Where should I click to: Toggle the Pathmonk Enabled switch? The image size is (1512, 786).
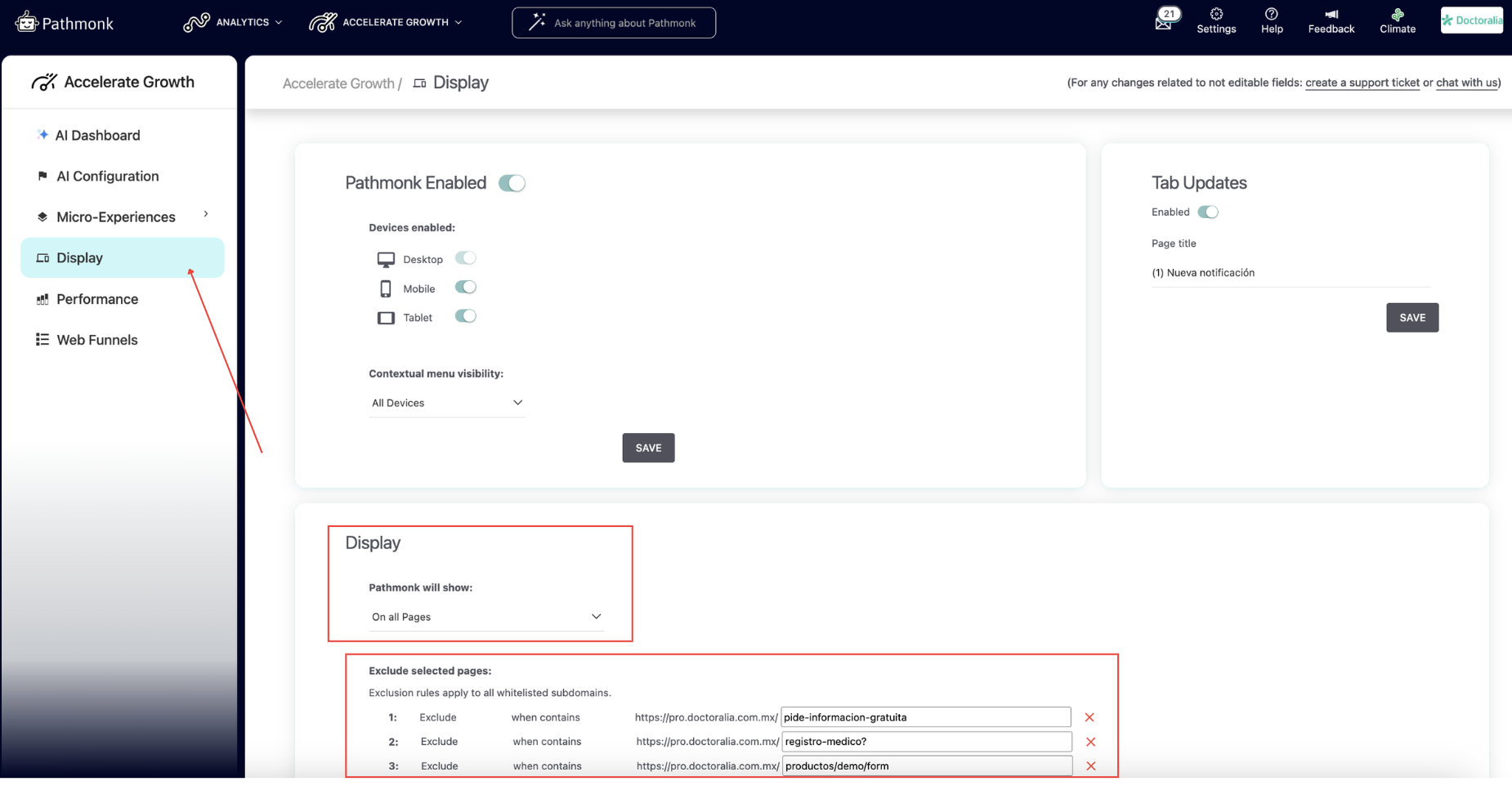click(512, 183)
